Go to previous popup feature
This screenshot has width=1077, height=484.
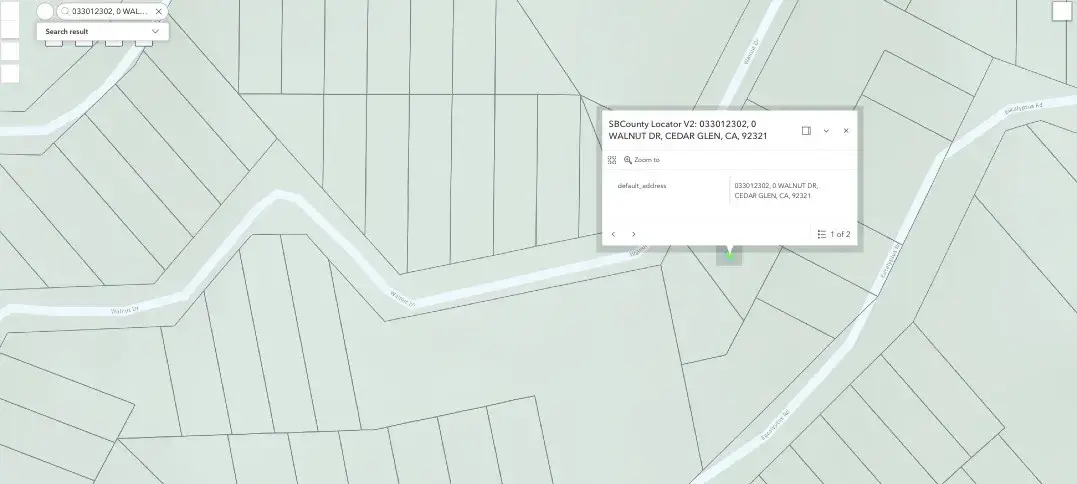tap(613, 234)
